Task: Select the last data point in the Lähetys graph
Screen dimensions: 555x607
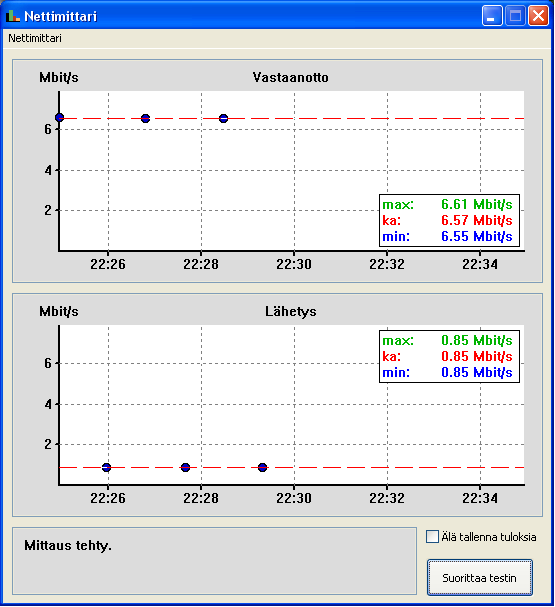Action: 262,467
